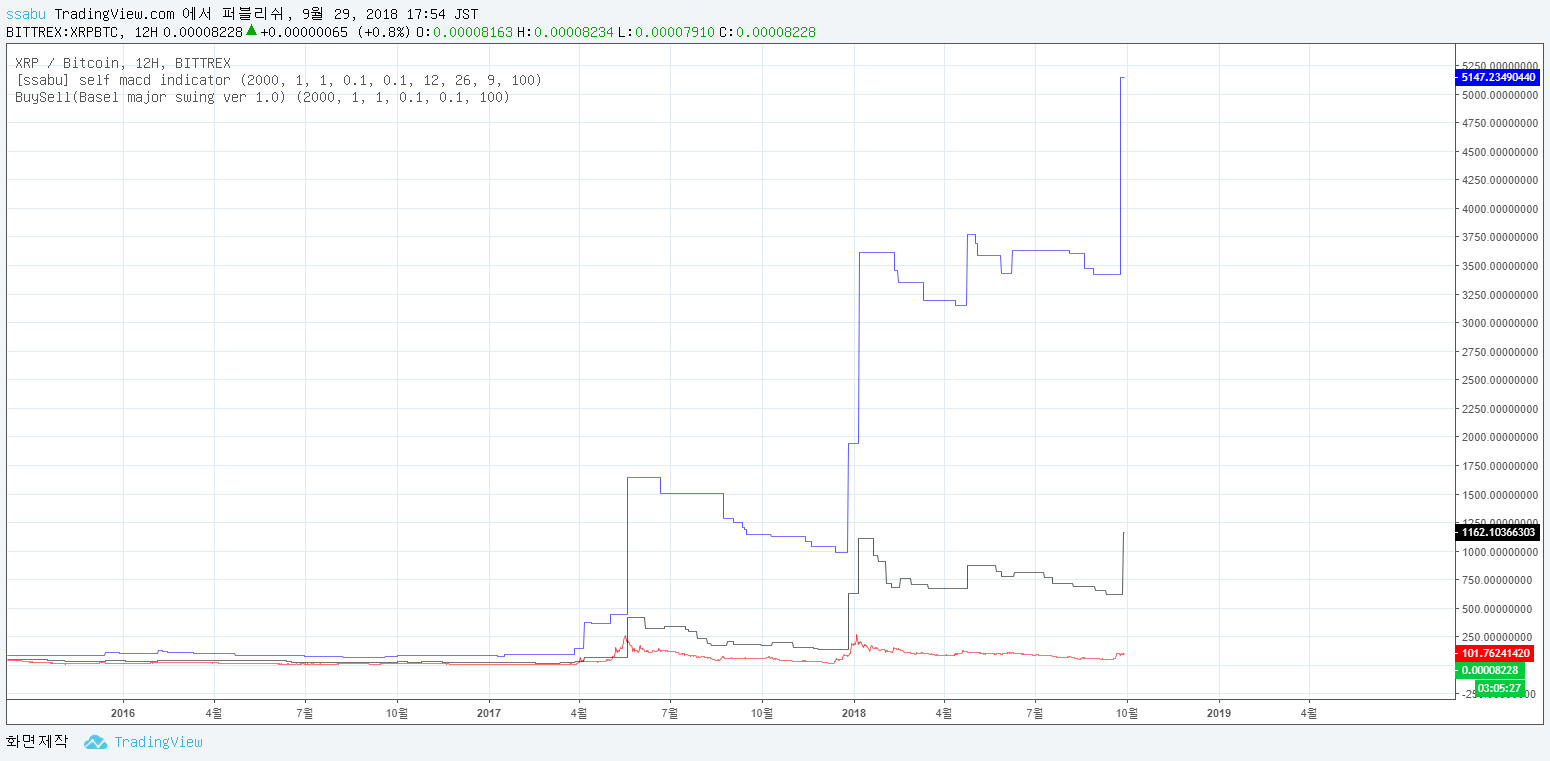Click the C:0.00008228 close value in header
Viewport: 1550px width, 761px height.
pos(768,32)
